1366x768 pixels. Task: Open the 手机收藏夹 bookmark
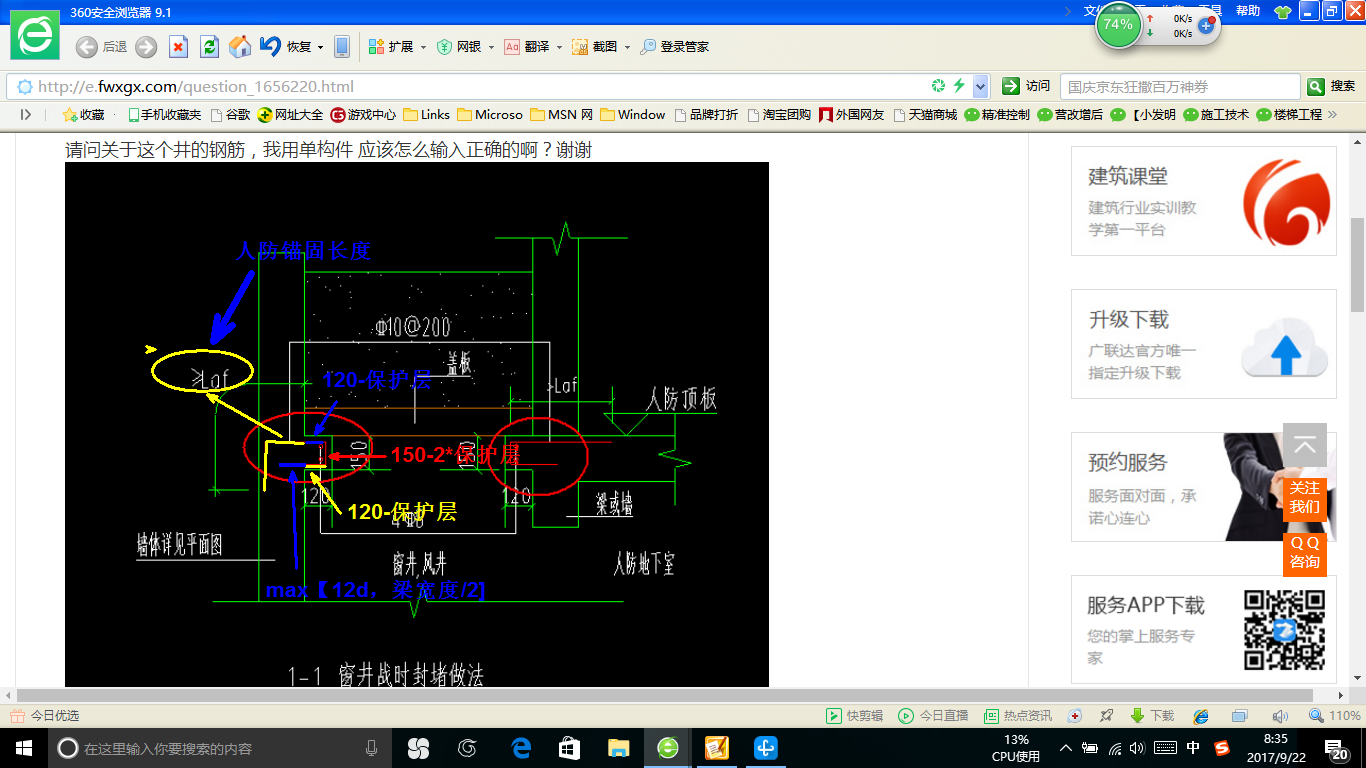pyautogui.click(x=164, y=115)
